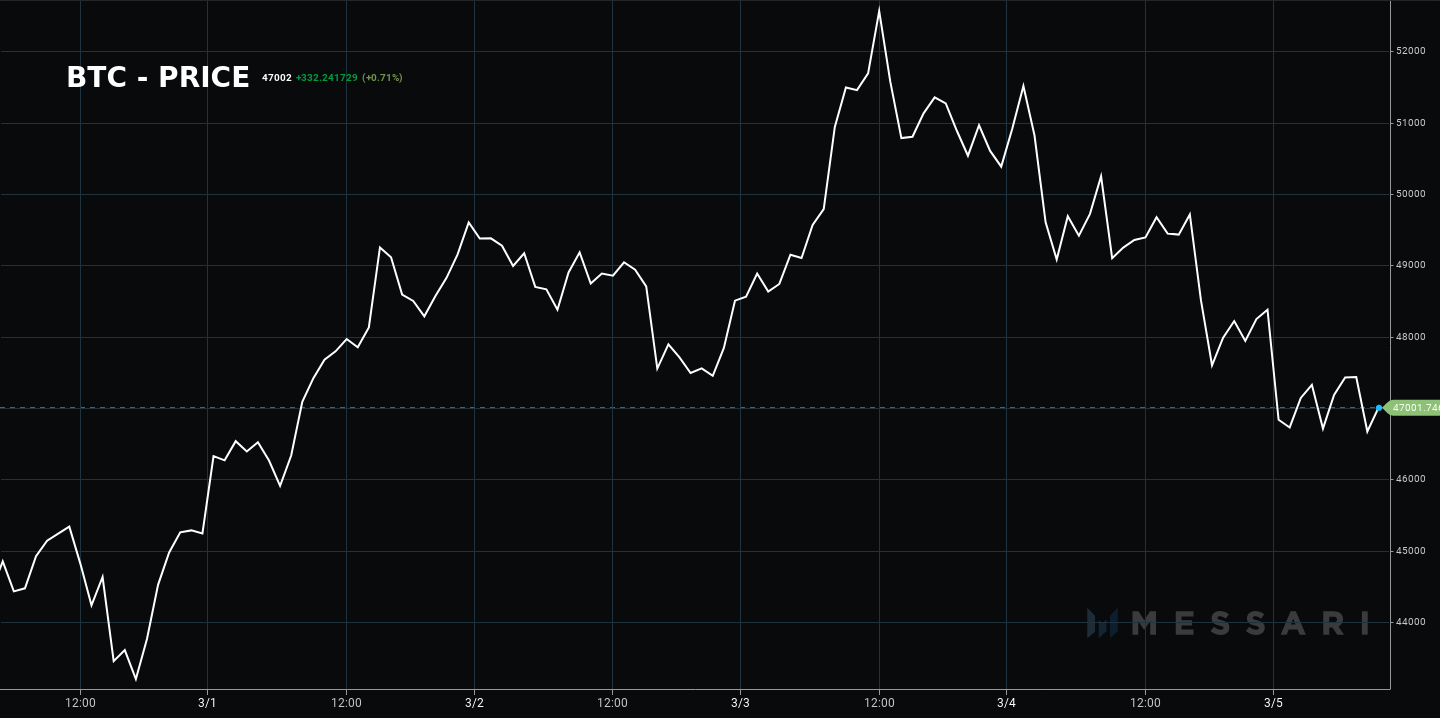Screen dimensions: 1440x718
Task: Click the green 47001.74 price tag
Action: (1413, 408)
